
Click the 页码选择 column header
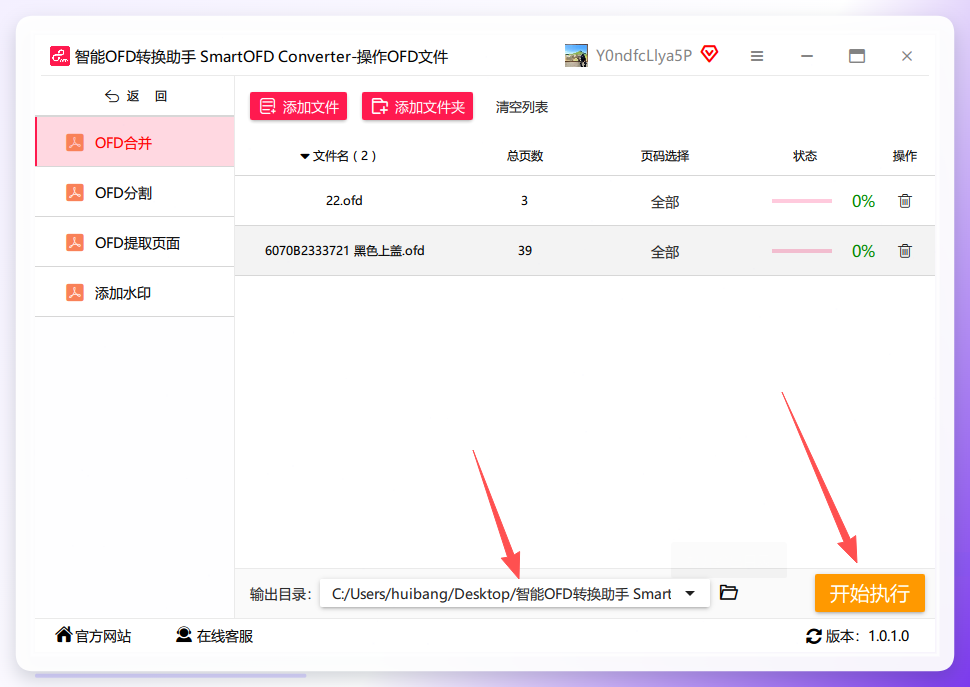click(665, 156)
